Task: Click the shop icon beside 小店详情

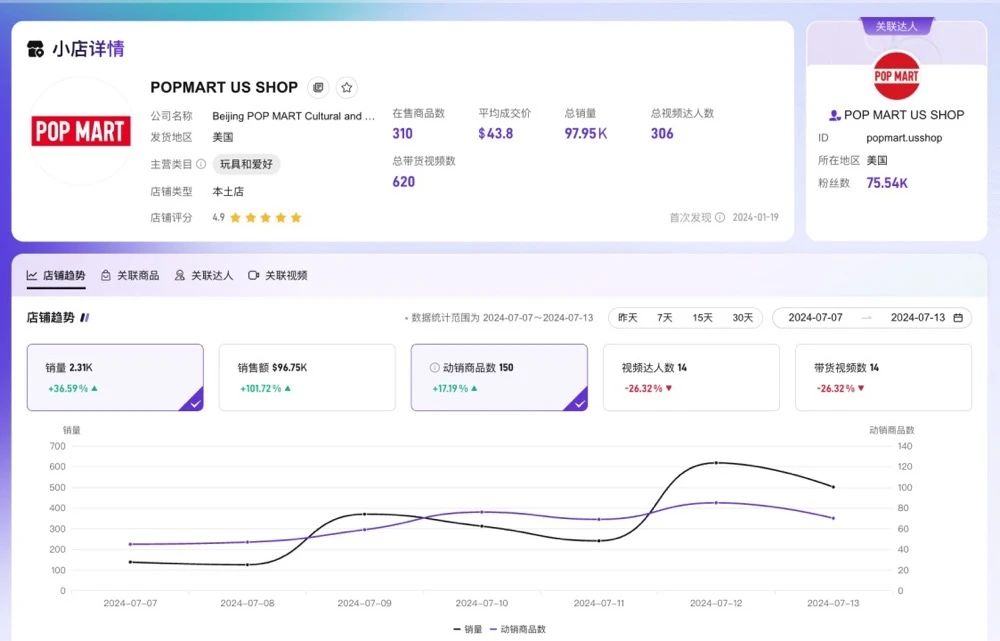Action: (36, 49)
